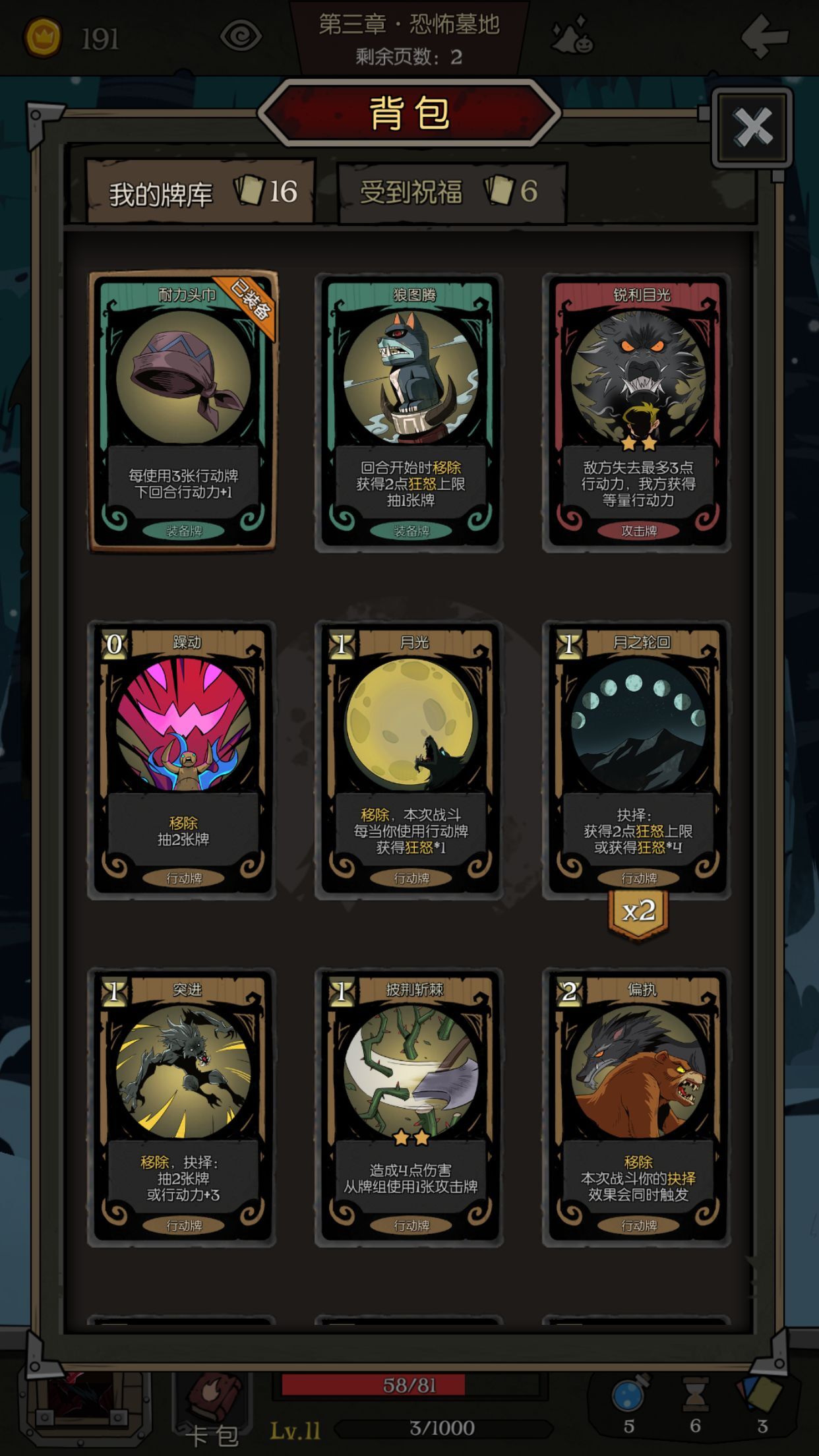Toggle the eye view icon
This screenshot has width=819, height=1456.
pos(241,36)
